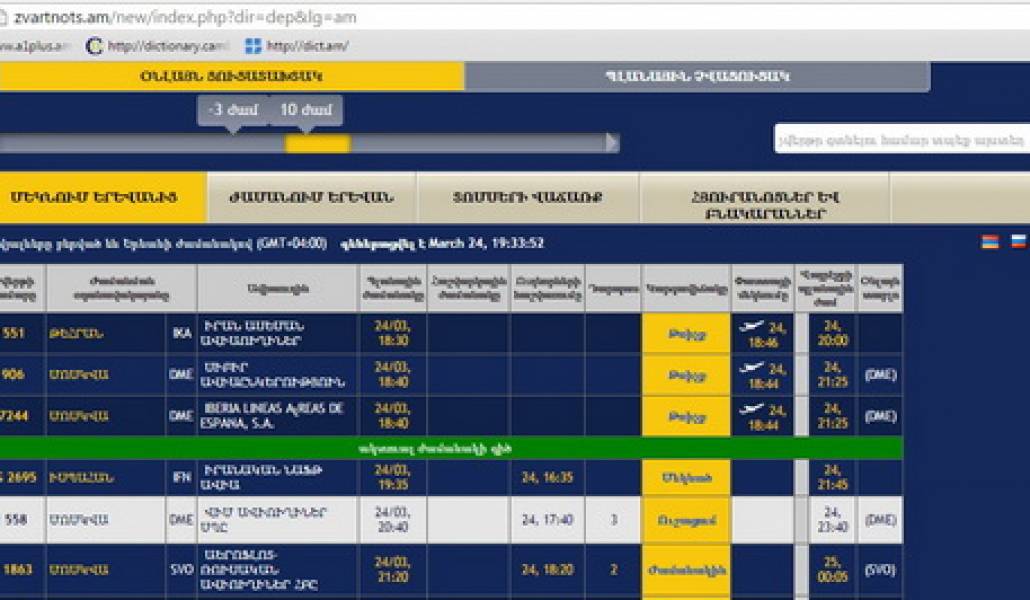The height and width of the screenshot is (600, 1030).
Task: Click the airplane icon in flight 551 row
Action: [749, 326]
